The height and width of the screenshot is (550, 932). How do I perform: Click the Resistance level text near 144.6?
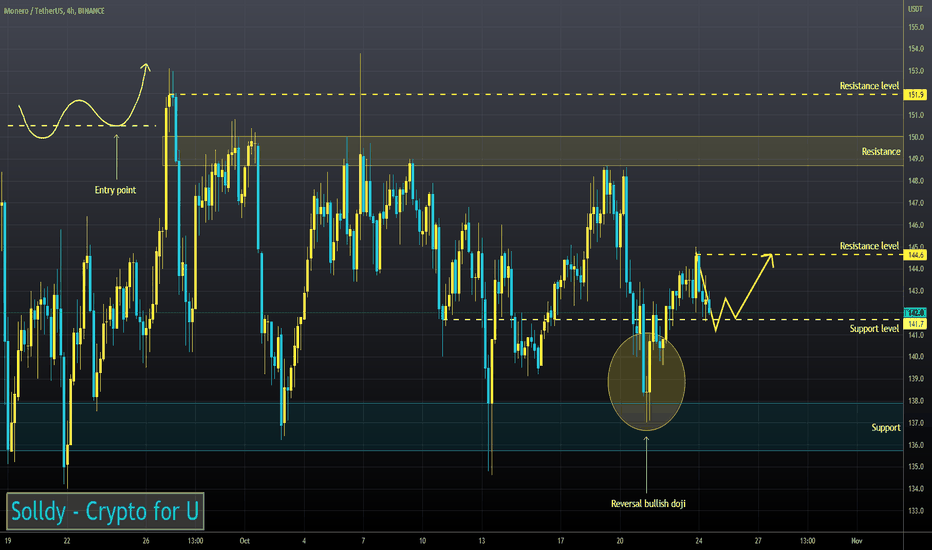869,246
